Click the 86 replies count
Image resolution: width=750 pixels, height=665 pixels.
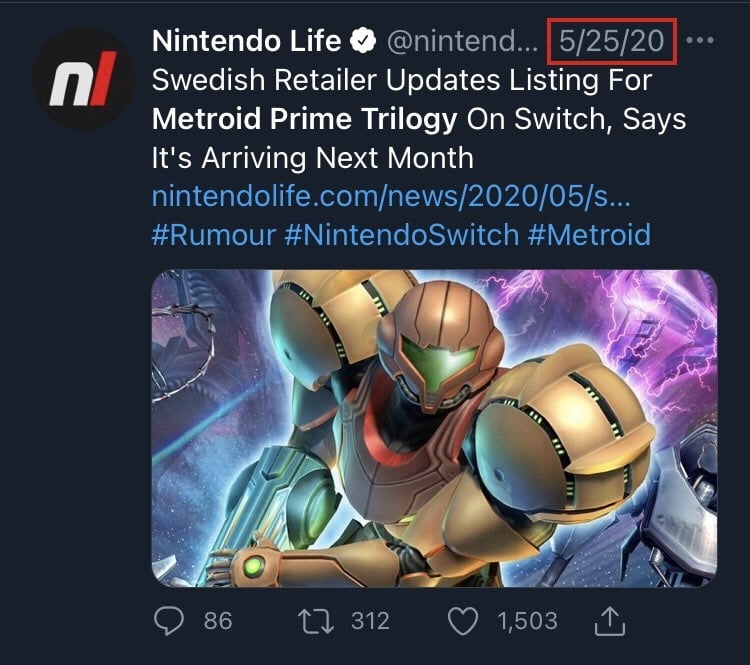pyautogui.click(x=217, y=621)
